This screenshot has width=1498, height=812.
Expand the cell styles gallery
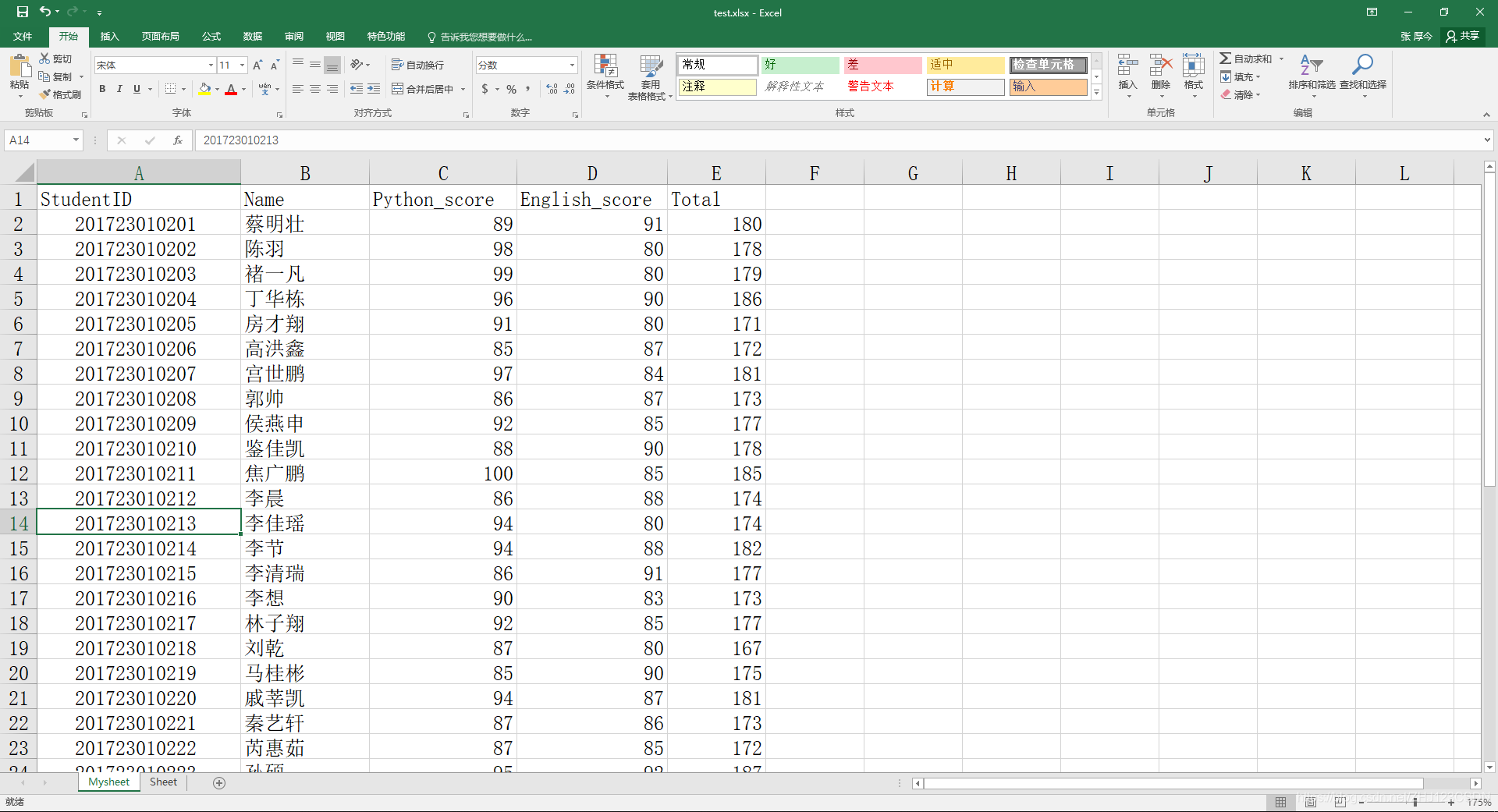[1096, 92]
